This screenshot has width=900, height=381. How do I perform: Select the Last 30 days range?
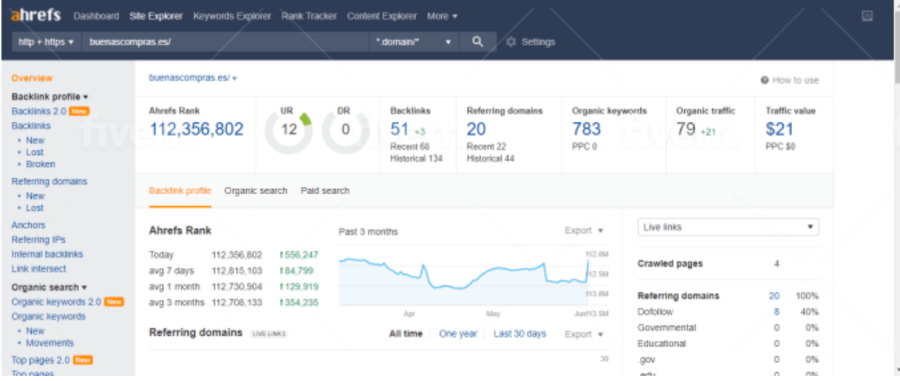(x=520, y=334)
